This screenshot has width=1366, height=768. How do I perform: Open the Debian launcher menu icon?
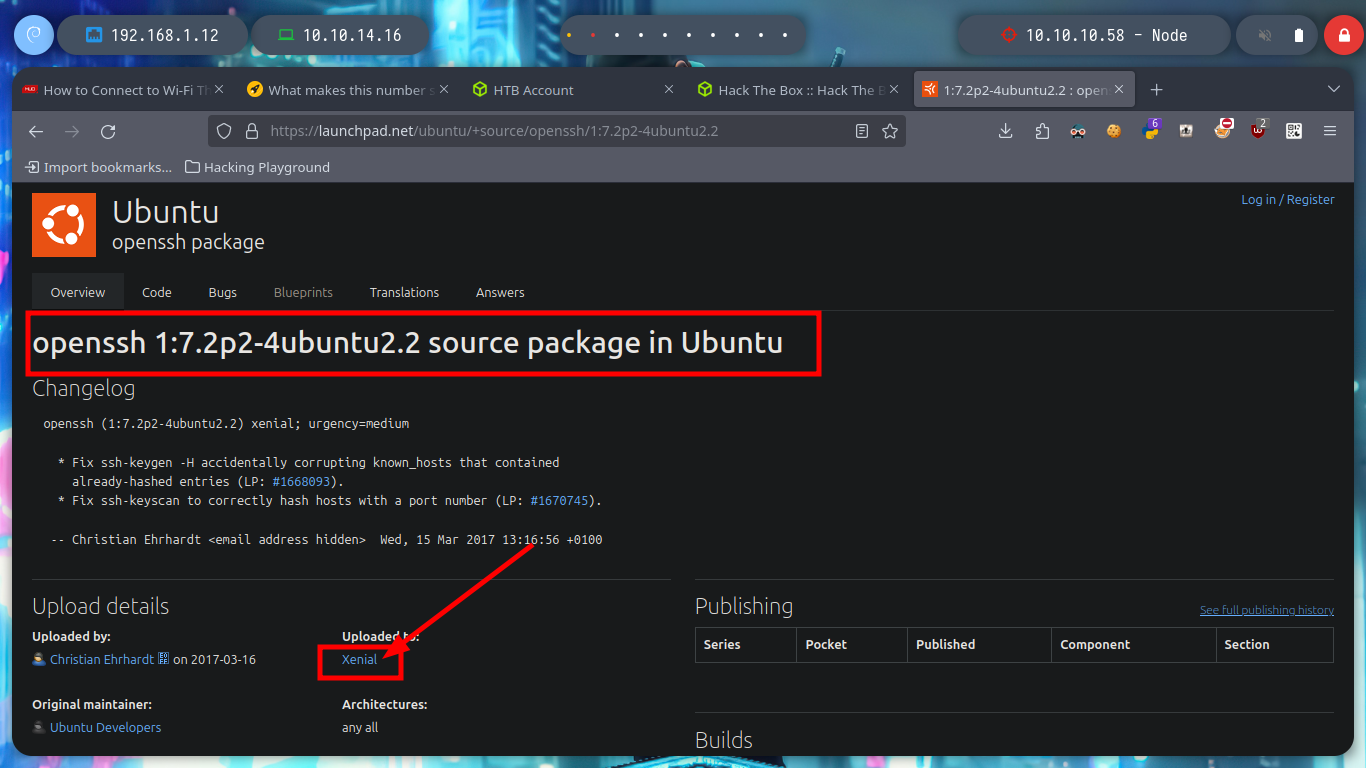[33, 35]
